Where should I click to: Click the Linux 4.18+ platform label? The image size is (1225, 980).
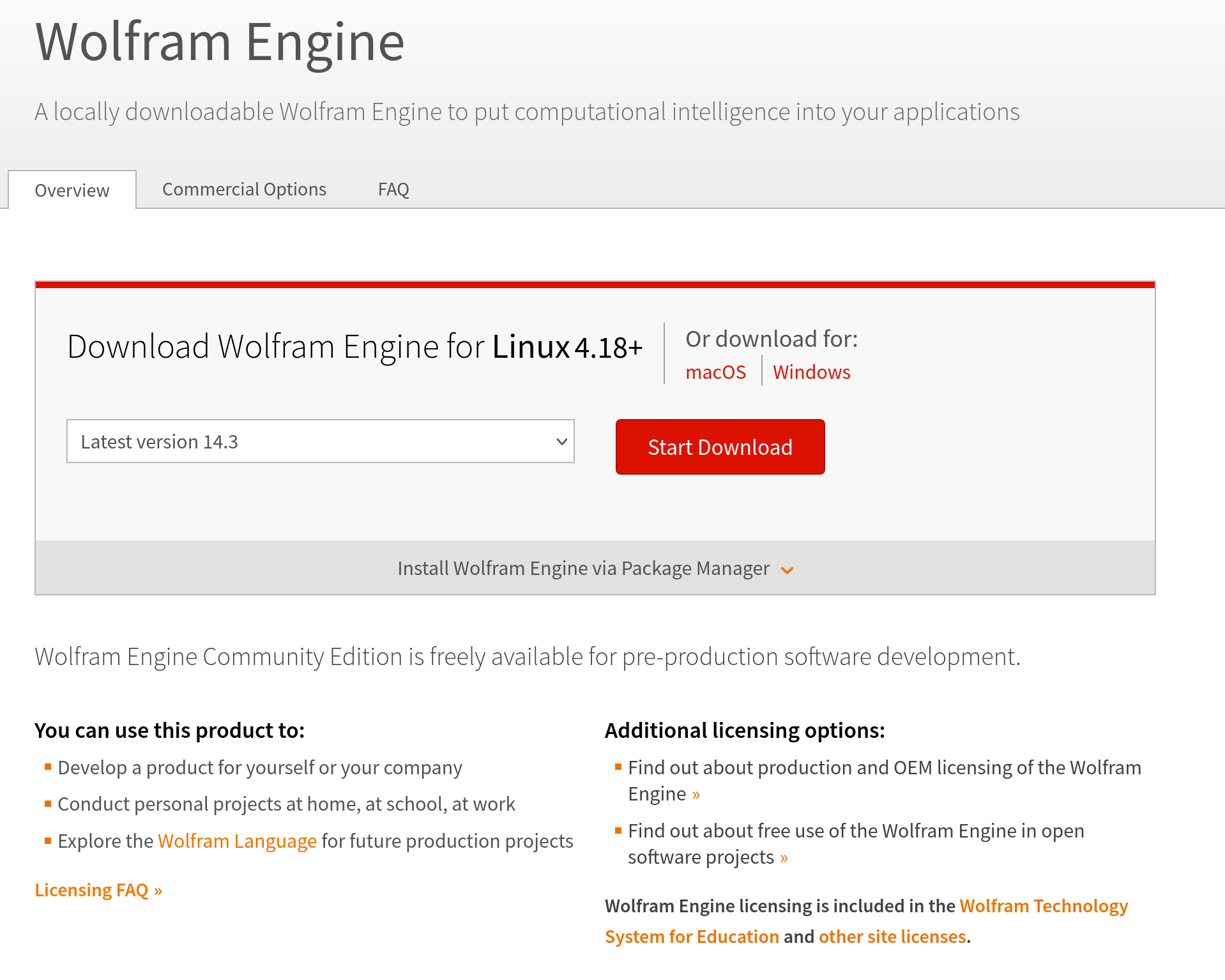(567, 347)
